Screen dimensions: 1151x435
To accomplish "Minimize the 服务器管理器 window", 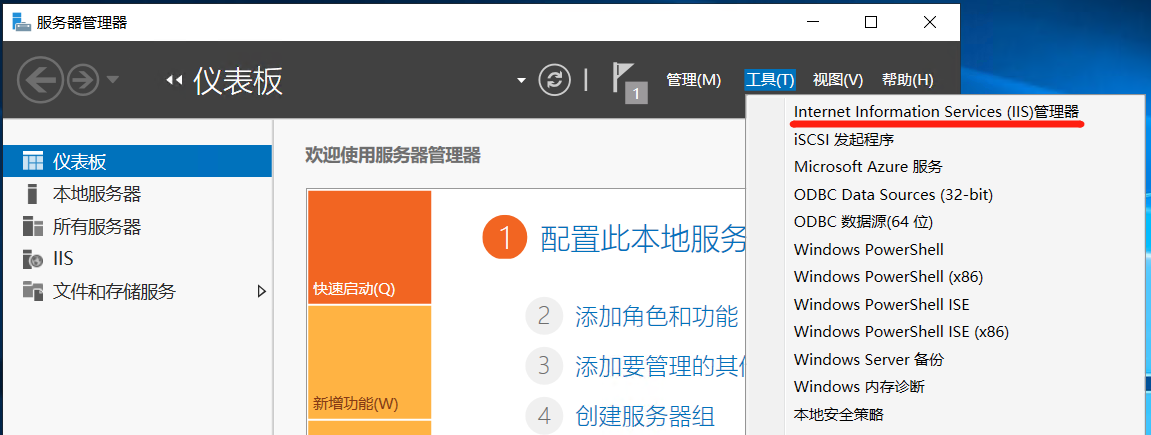I will (812, 22).
